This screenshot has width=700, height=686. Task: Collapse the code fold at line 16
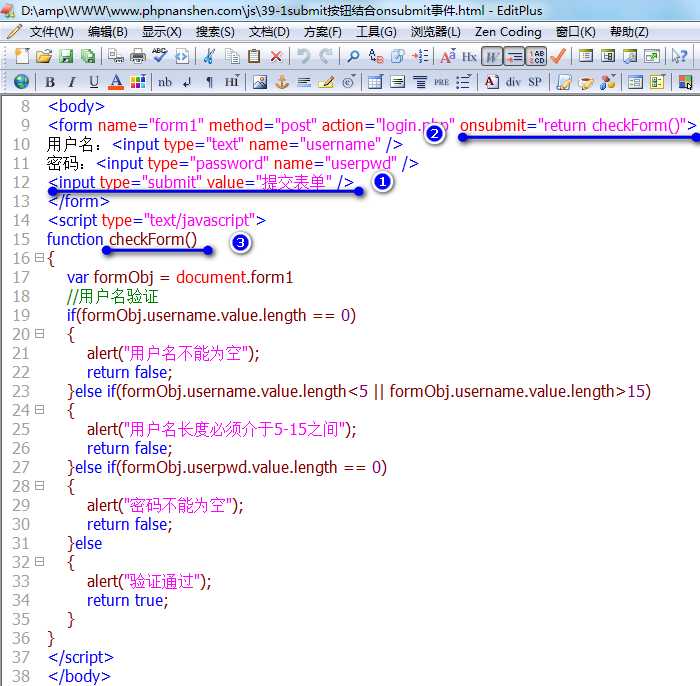pyautogui.click(x=39, y=258)
